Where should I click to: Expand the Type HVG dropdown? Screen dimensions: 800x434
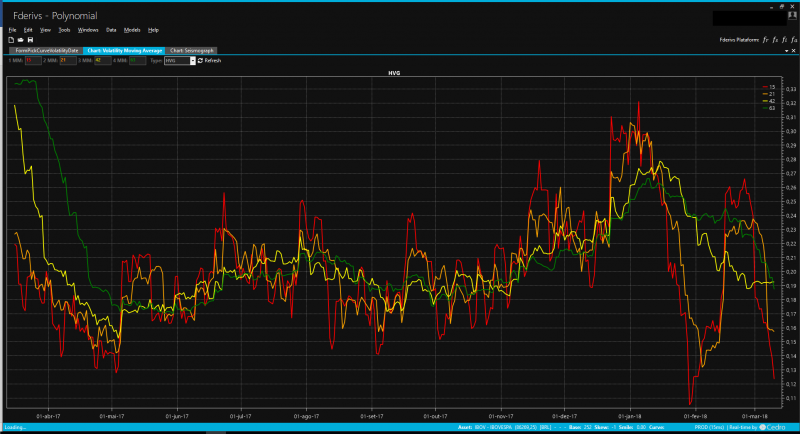[x=192, y=61]
